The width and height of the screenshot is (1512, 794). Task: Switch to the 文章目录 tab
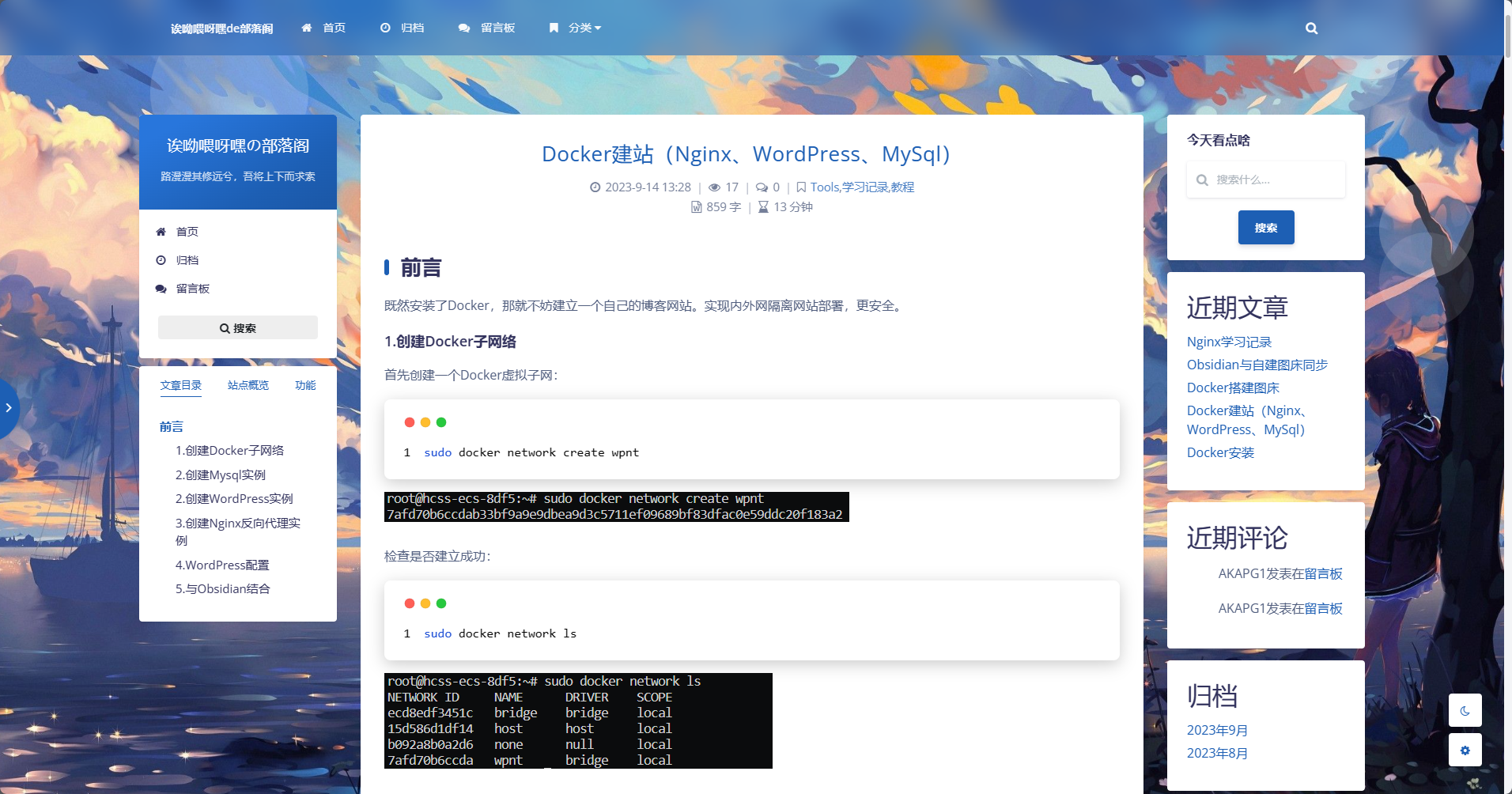point(181,386)
